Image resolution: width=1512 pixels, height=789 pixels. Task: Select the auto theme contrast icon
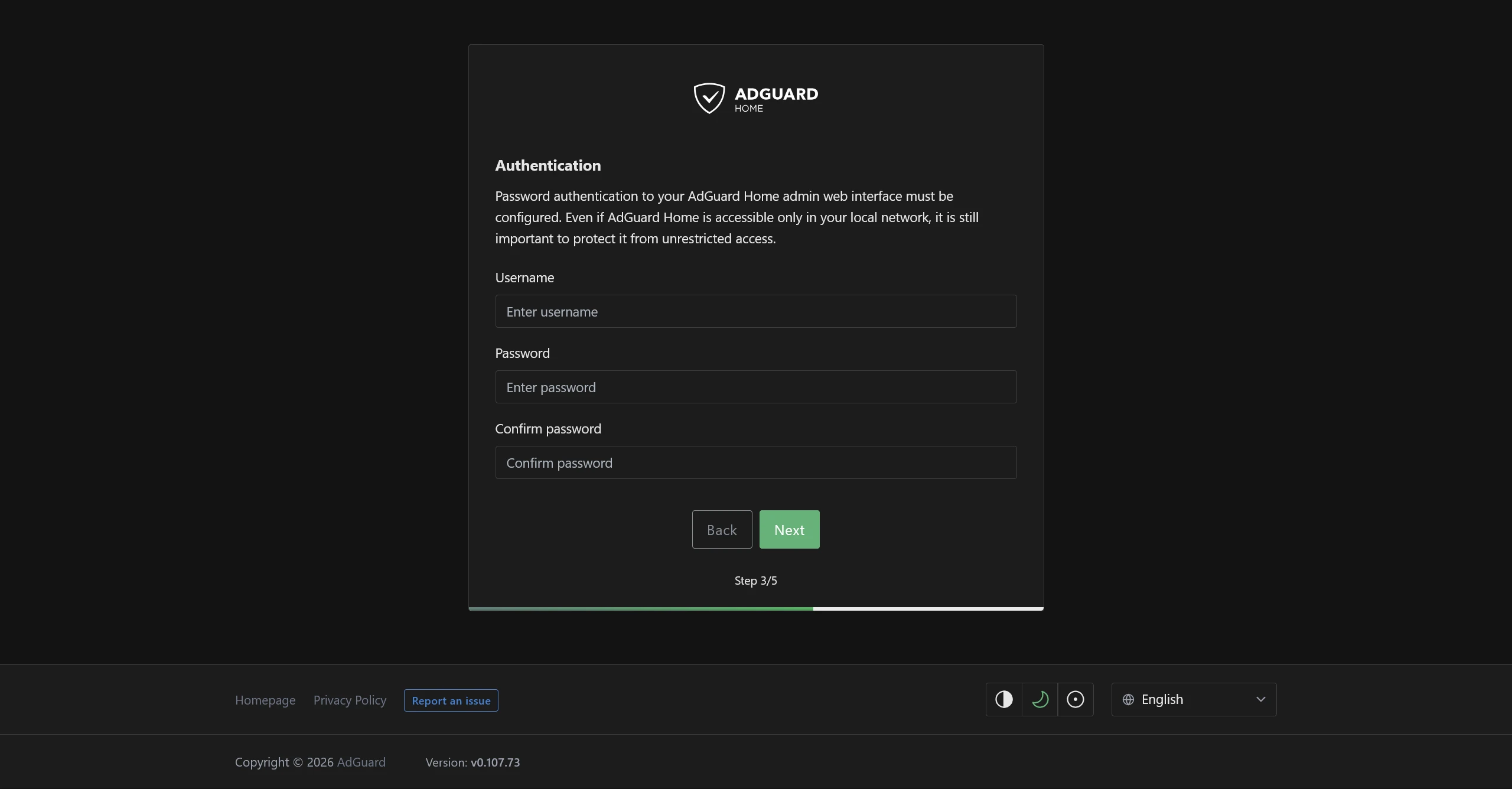coord(1003,699)
